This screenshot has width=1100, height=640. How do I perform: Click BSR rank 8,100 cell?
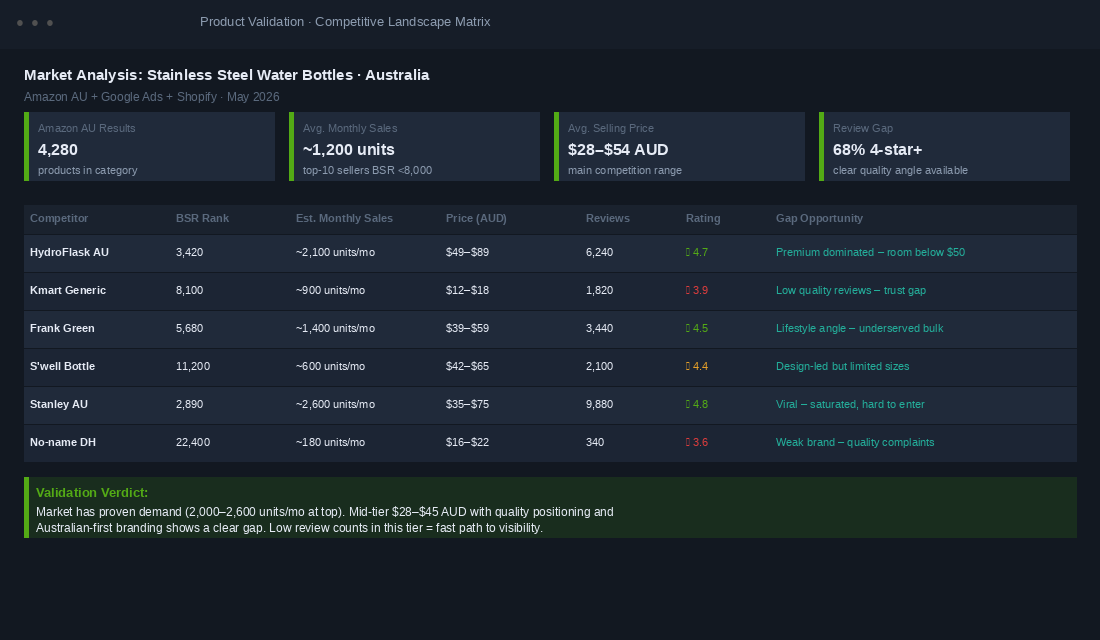[x=189, y=290]
